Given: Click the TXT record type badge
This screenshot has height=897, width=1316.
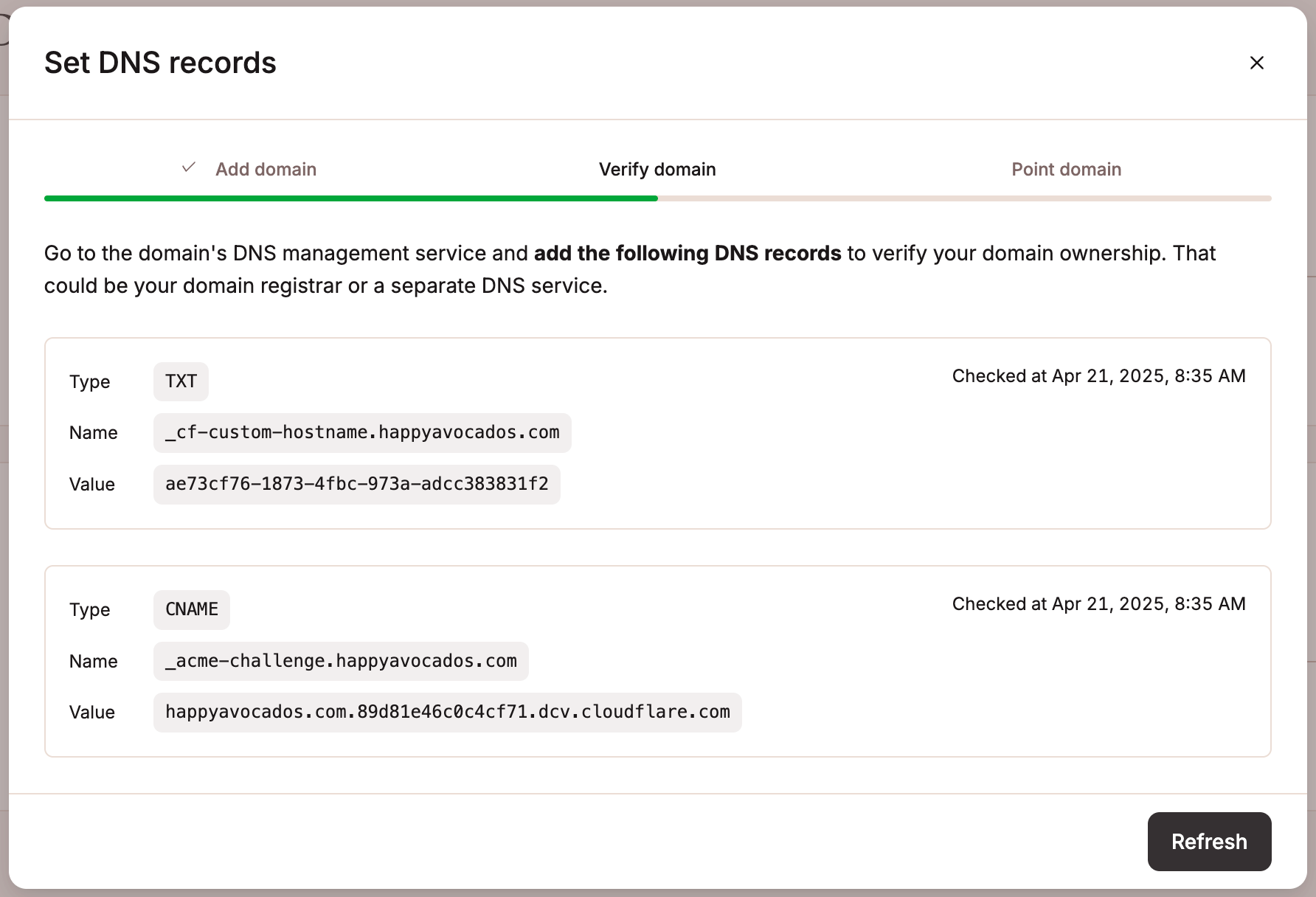Looking at the screenshot, I should (x=181, y=381).
